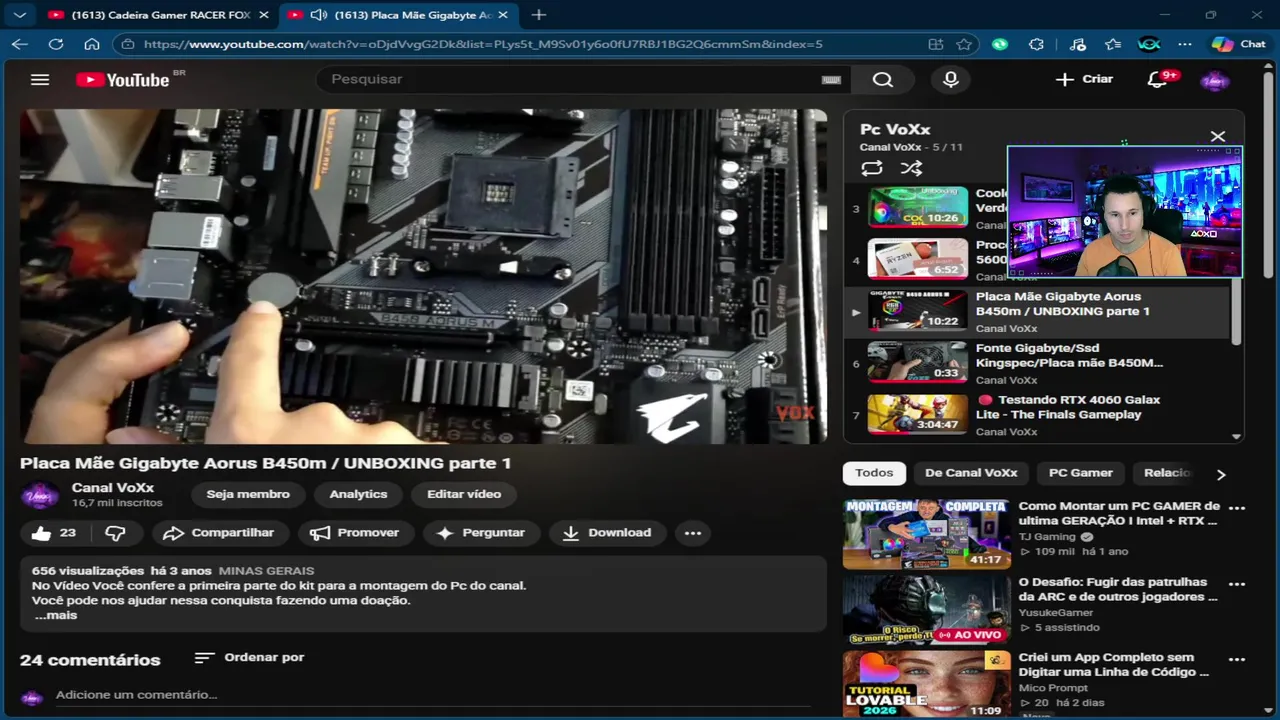Go back in browser
1280x720 pixels.
[x=20, y=44]
